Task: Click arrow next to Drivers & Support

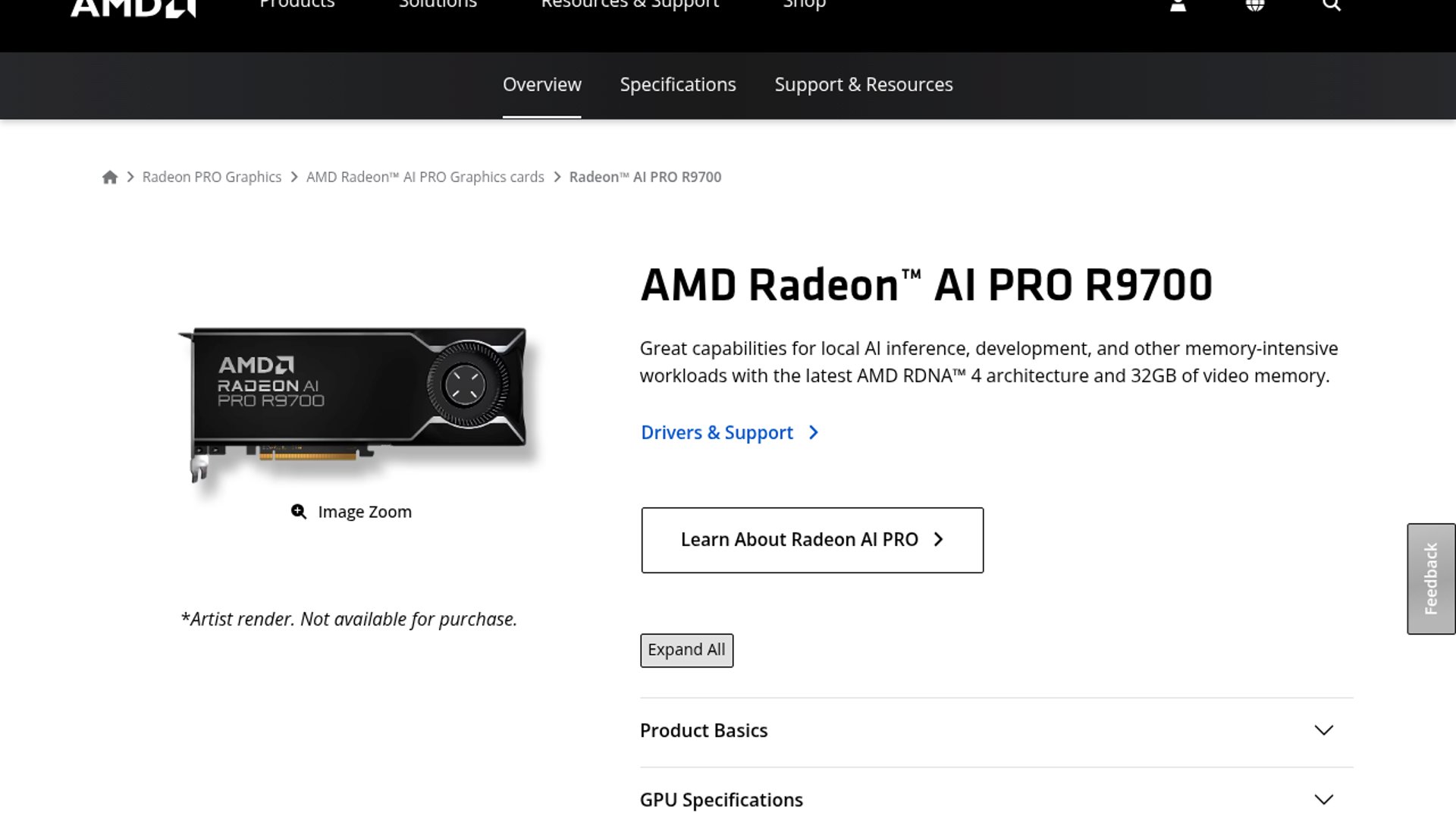Action: point(814,433)
